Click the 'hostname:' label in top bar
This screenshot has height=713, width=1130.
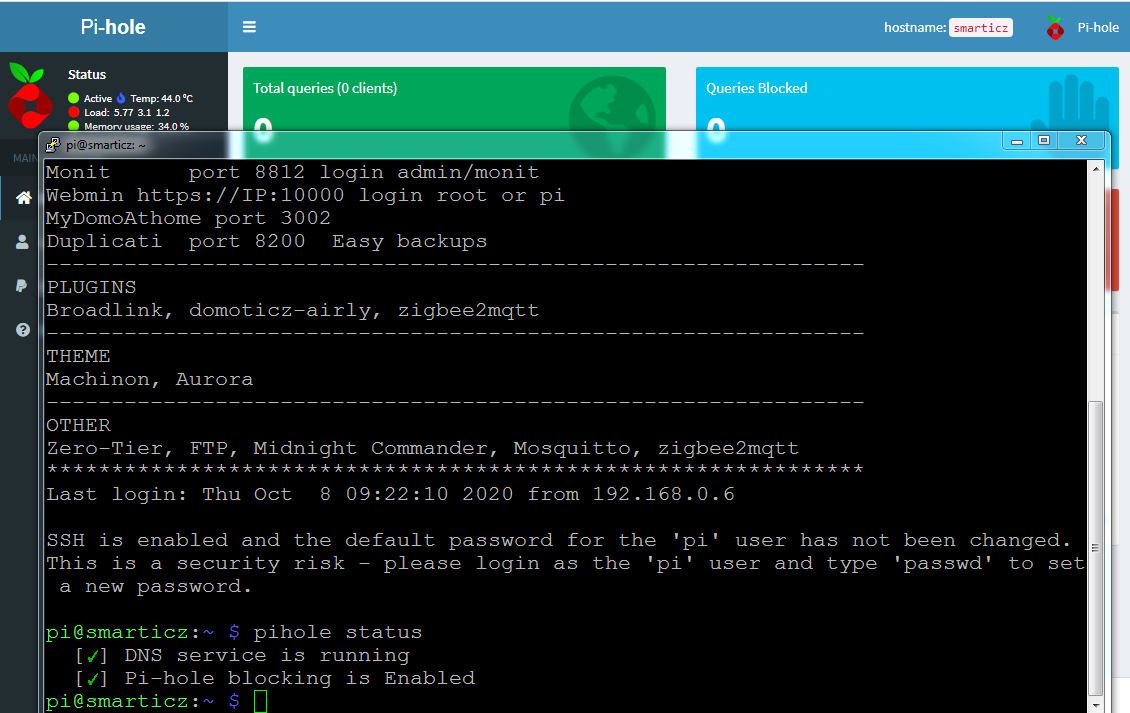pos(915,27)
